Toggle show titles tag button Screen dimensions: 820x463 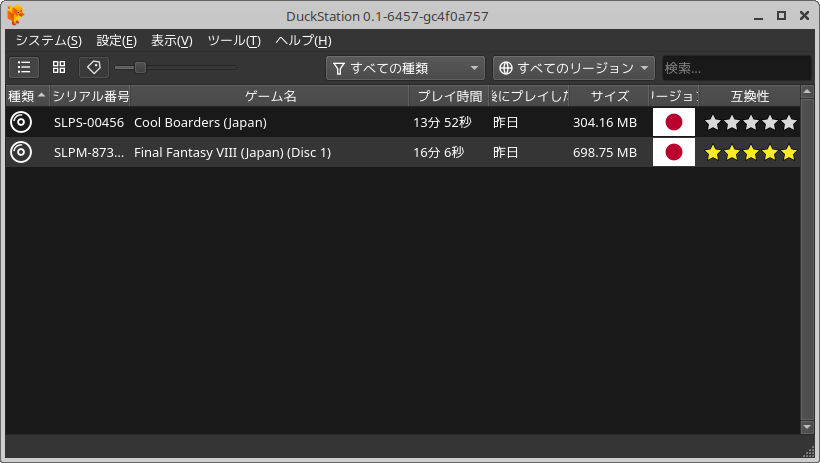(94, 67)
